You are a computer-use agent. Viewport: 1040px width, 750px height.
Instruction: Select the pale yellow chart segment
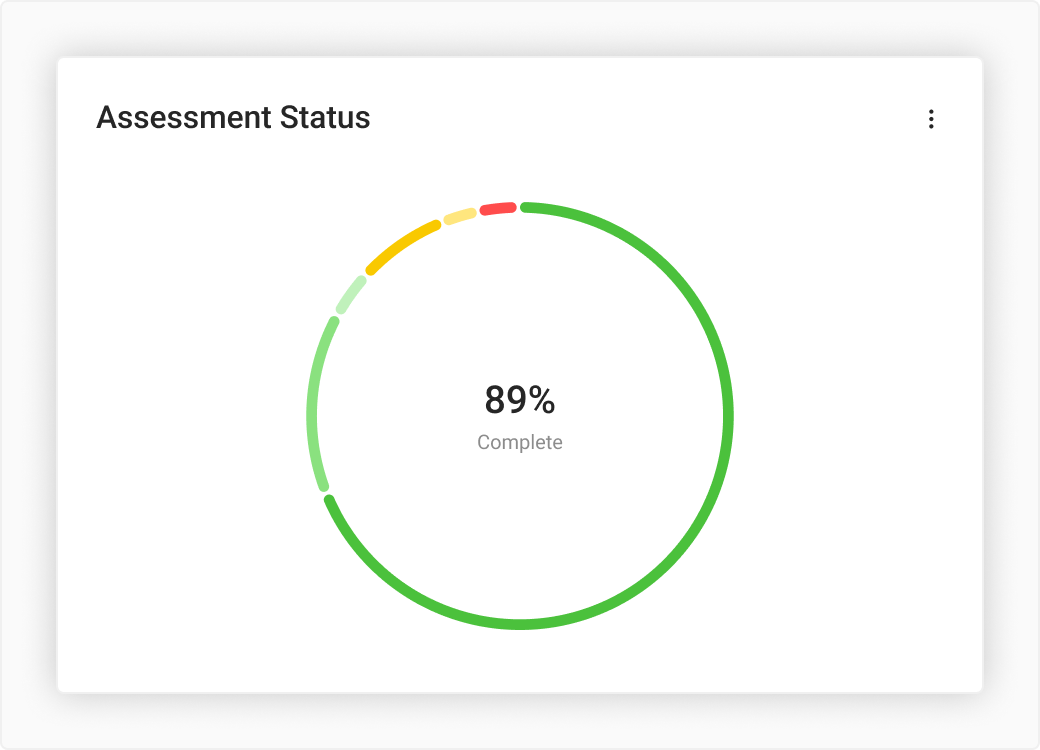pyautogui.click(x=460, y=216)
